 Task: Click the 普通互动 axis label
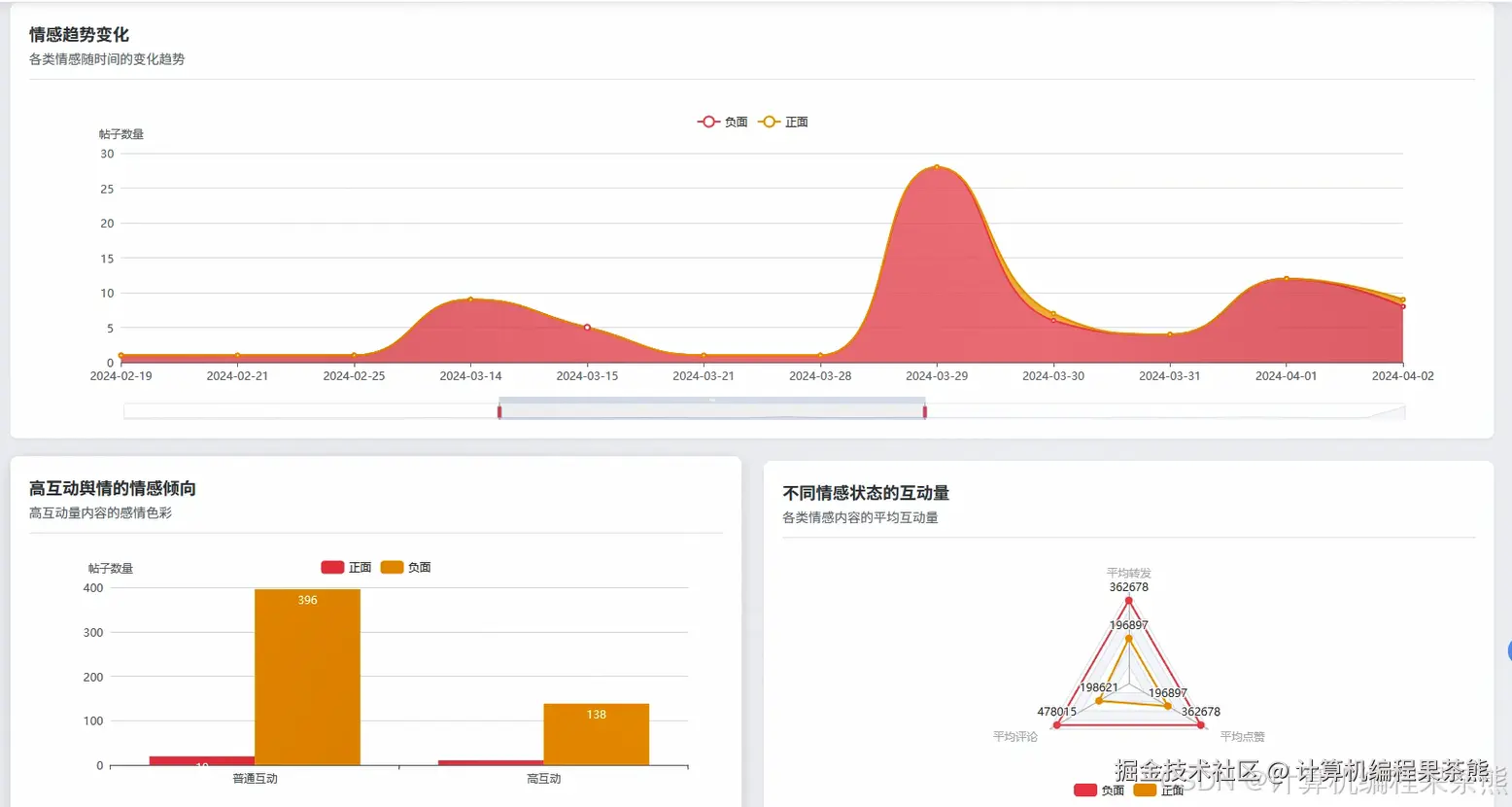point(255,779)
